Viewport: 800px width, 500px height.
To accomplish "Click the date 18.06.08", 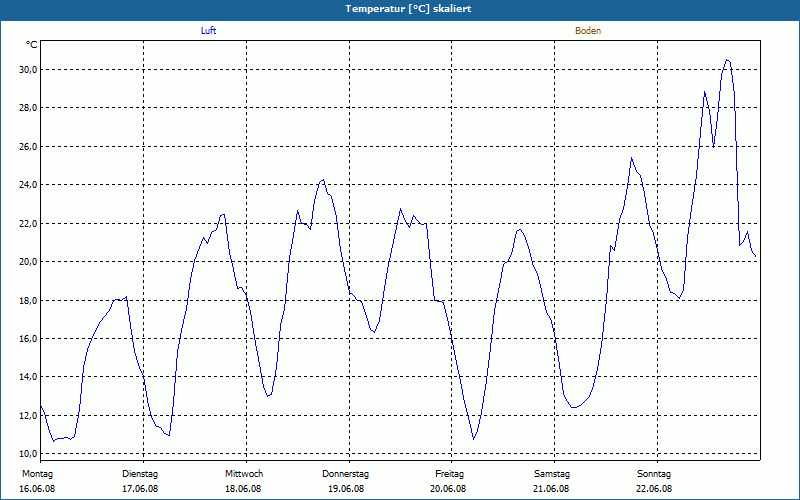I will 243,489.
